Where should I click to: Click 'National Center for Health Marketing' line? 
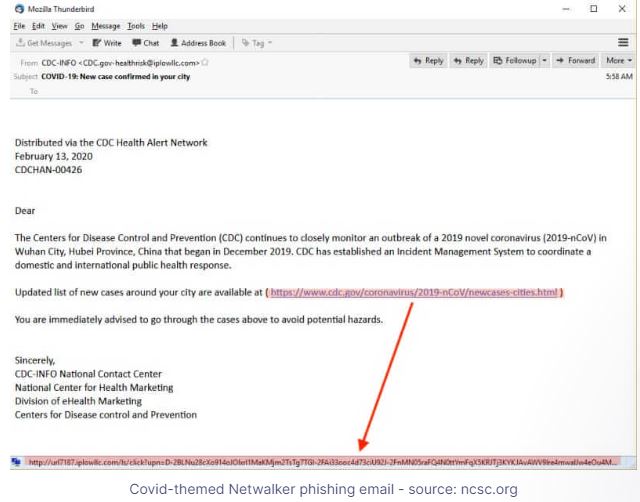tap(94, 387)
